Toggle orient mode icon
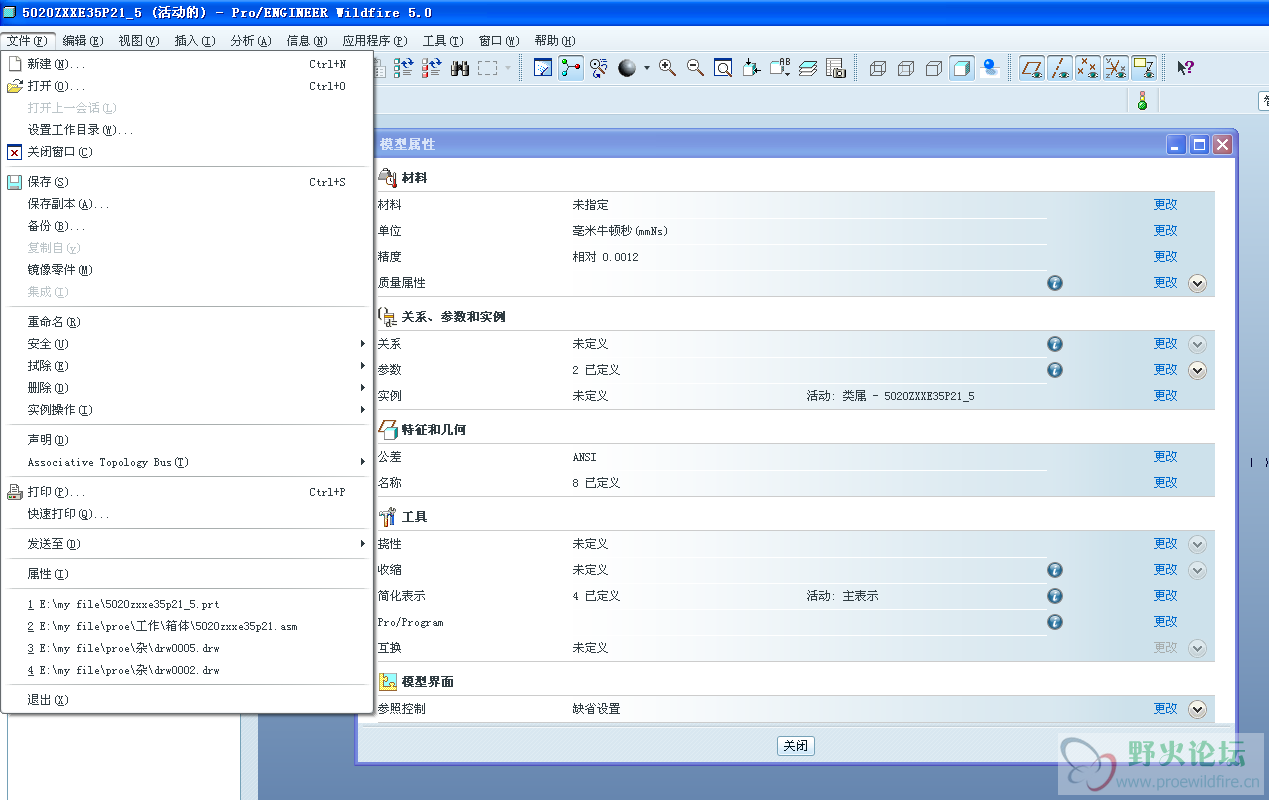Image resolution: width=1269 pixels, height=800 pixels. point(599,68)
